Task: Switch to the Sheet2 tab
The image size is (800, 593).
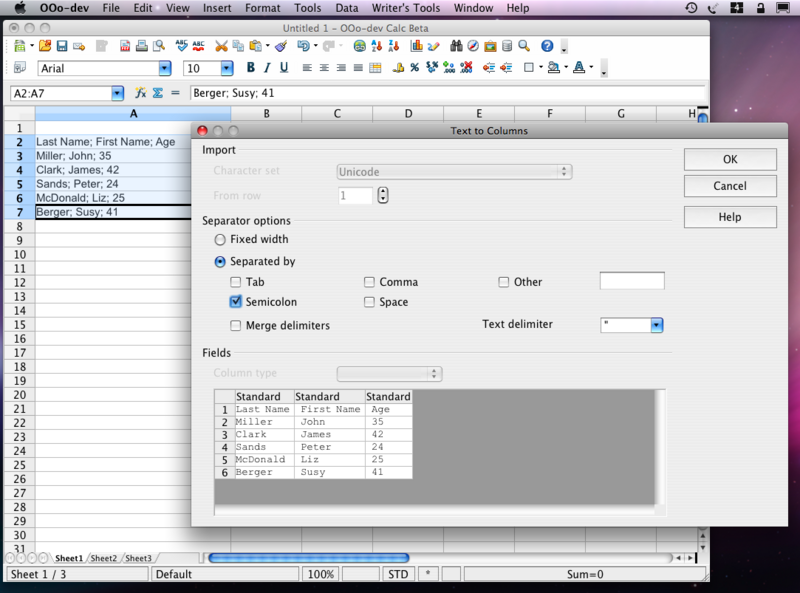Action: point(105,558)
